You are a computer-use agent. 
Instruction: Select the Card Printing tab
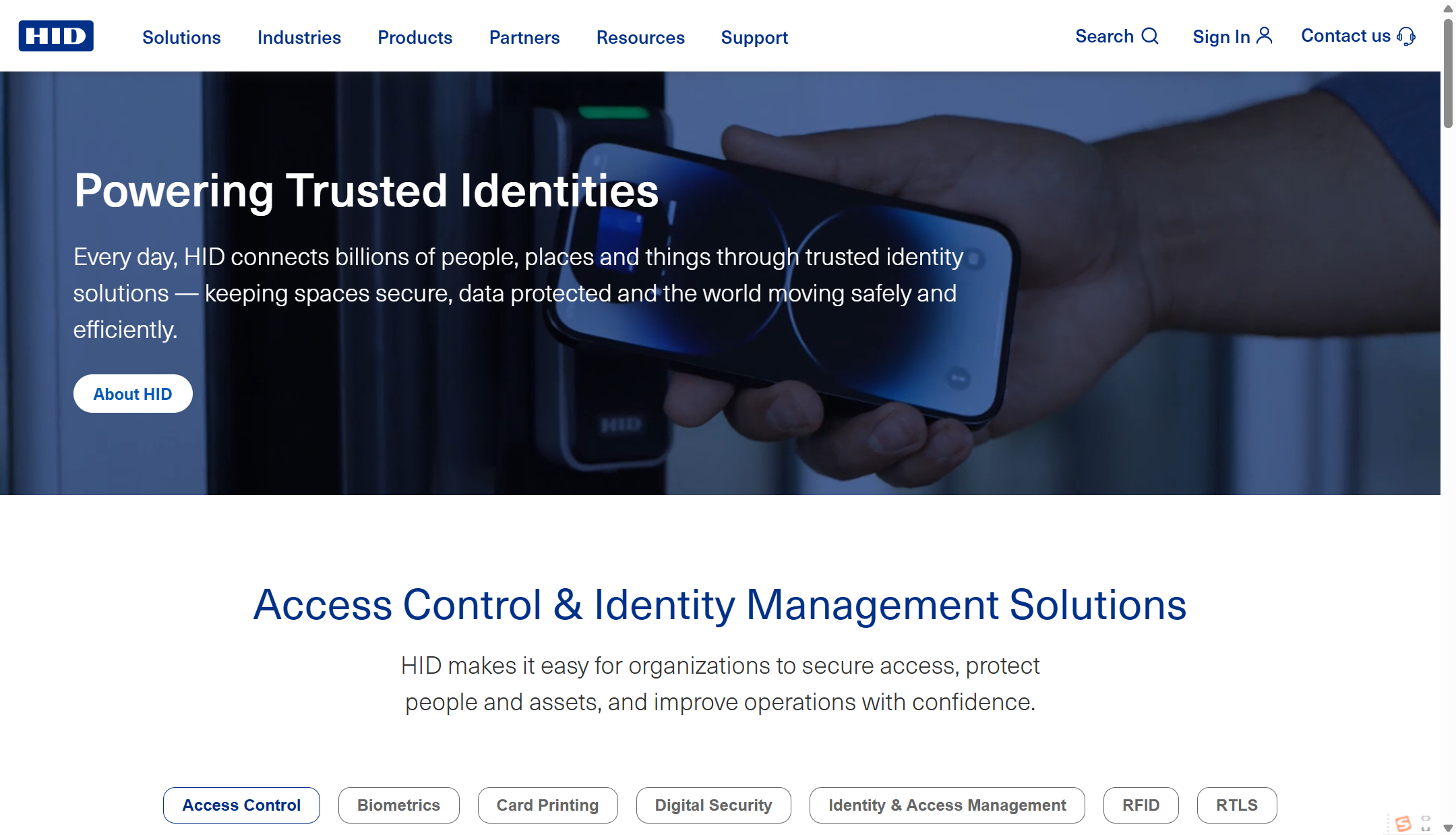point(547,805)
